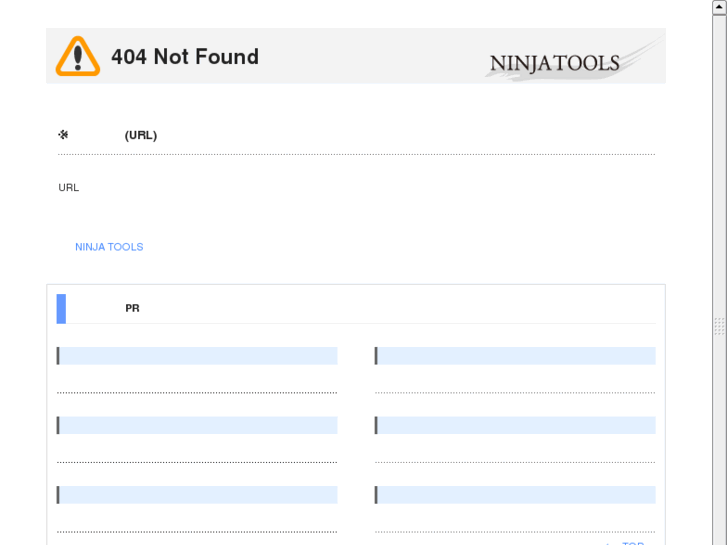Open the third right-column PR bar

pyautogui.click(x=515, y=495)
